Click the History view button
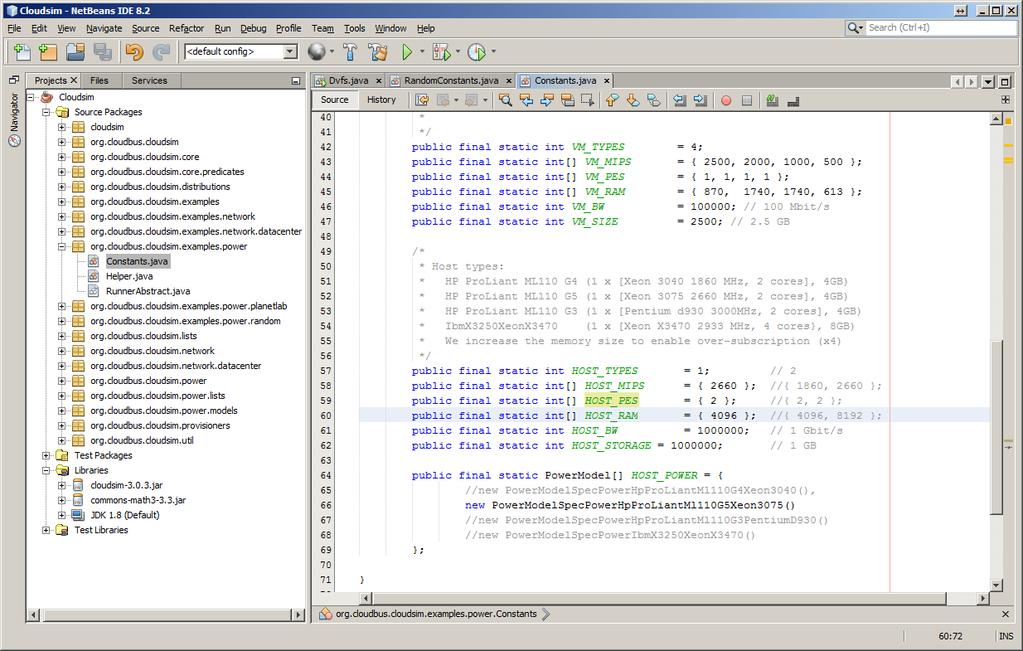 [382, 100]
